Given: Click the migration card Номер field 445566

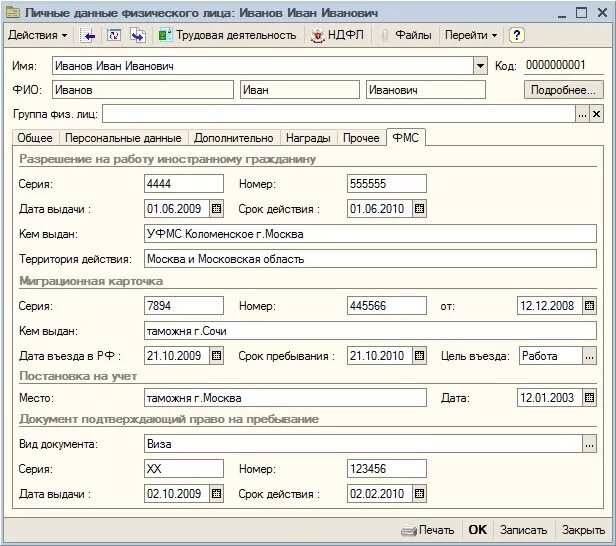Looking at the screenshot, I should point(387,306).
